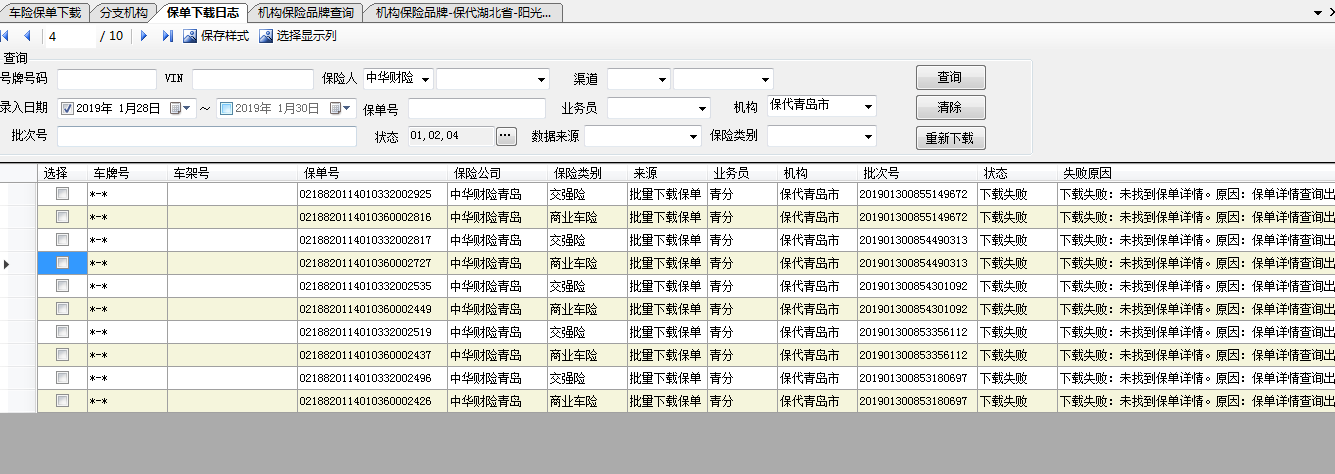Tick the checkbox for policy 0218820114010332002925
This screenshot has height=474, width=1335.
[x=62, y=193]
